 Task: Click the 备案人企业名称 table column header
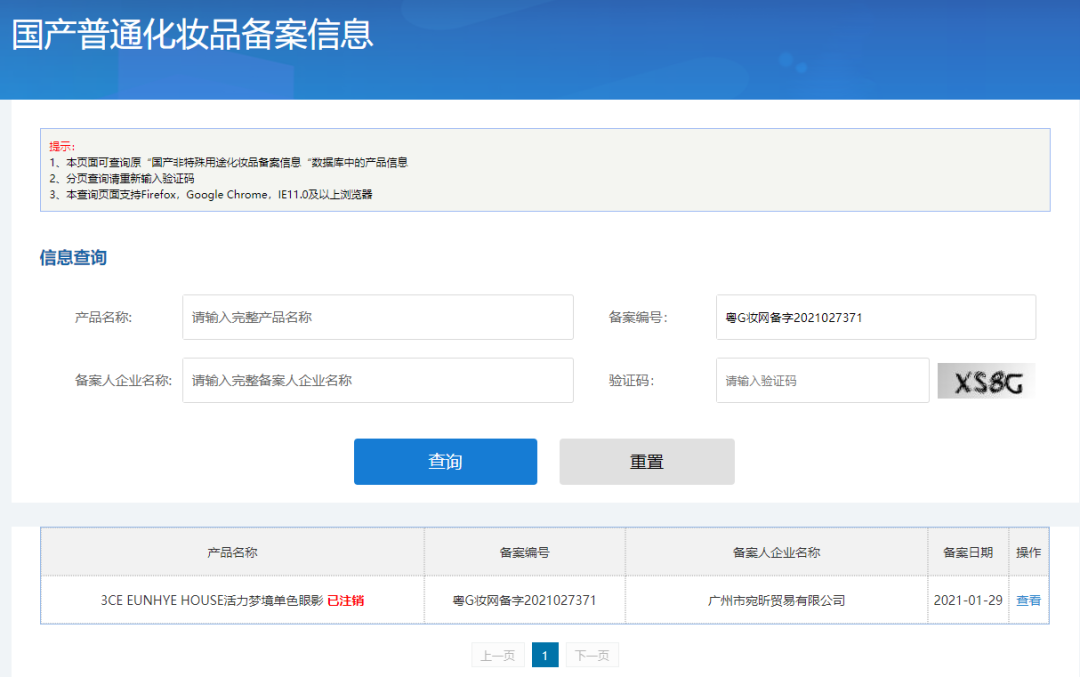pyautogui.click(x=776, y=552)
